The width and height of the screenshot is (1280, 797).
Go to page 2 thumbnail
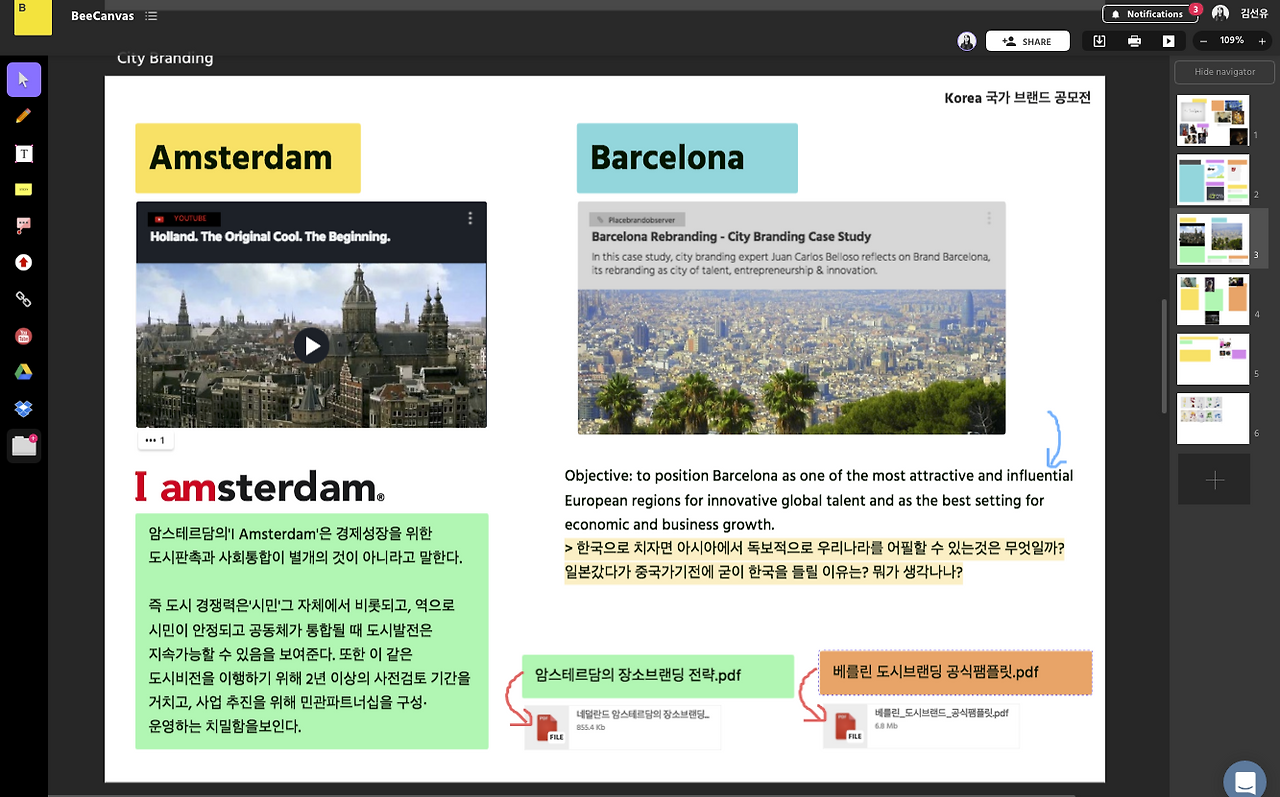(1213, 180)
